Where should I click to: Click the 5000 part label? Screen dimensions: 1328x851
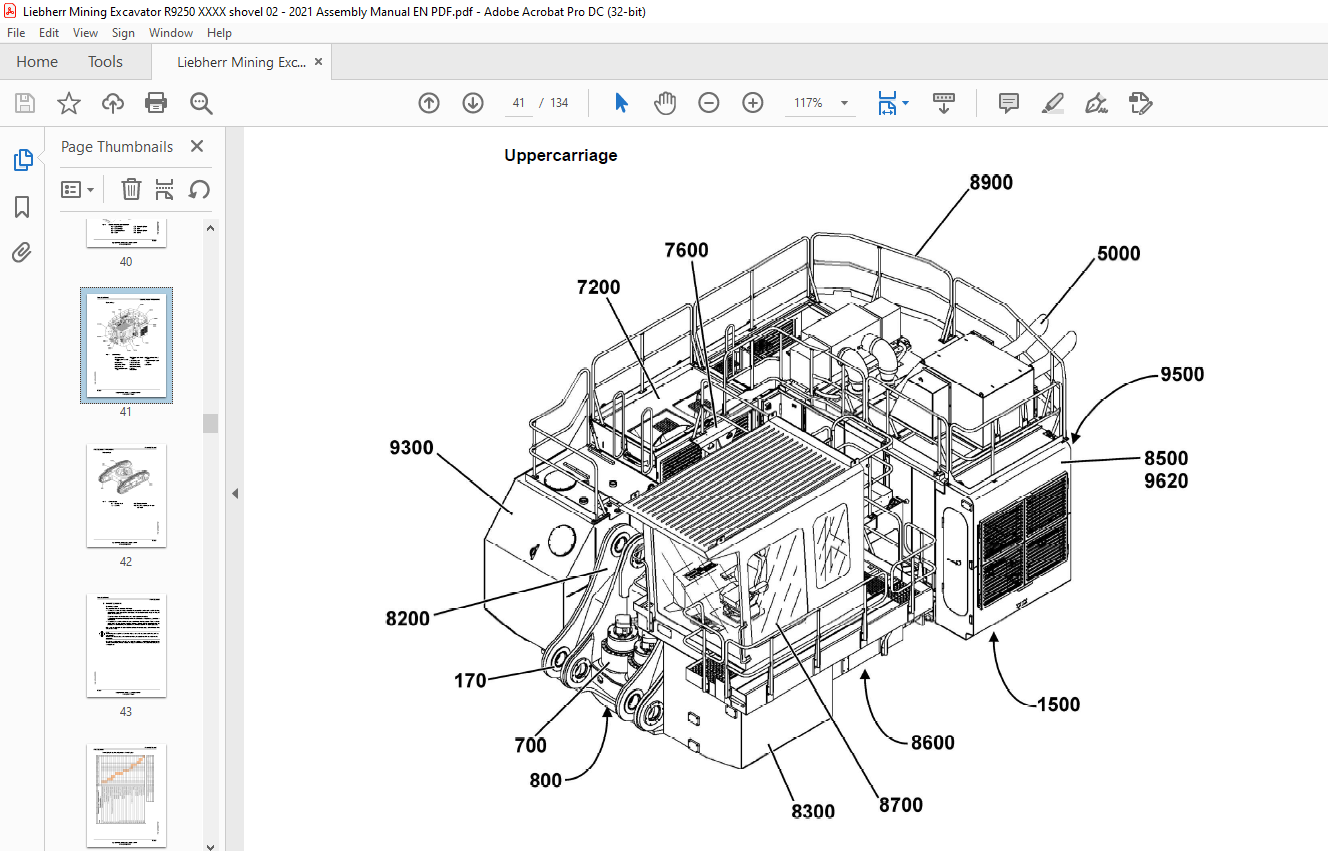click(x=1118, y=254)
